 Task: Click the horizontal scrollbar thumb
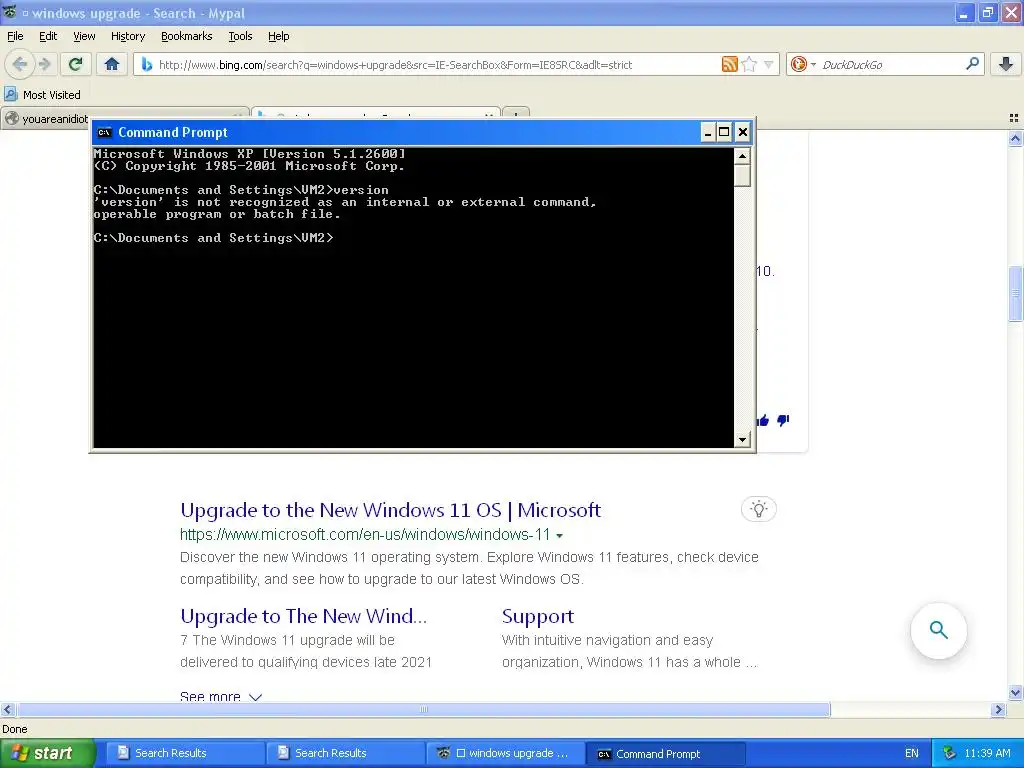pyautogui.click(x=423, y=709)
